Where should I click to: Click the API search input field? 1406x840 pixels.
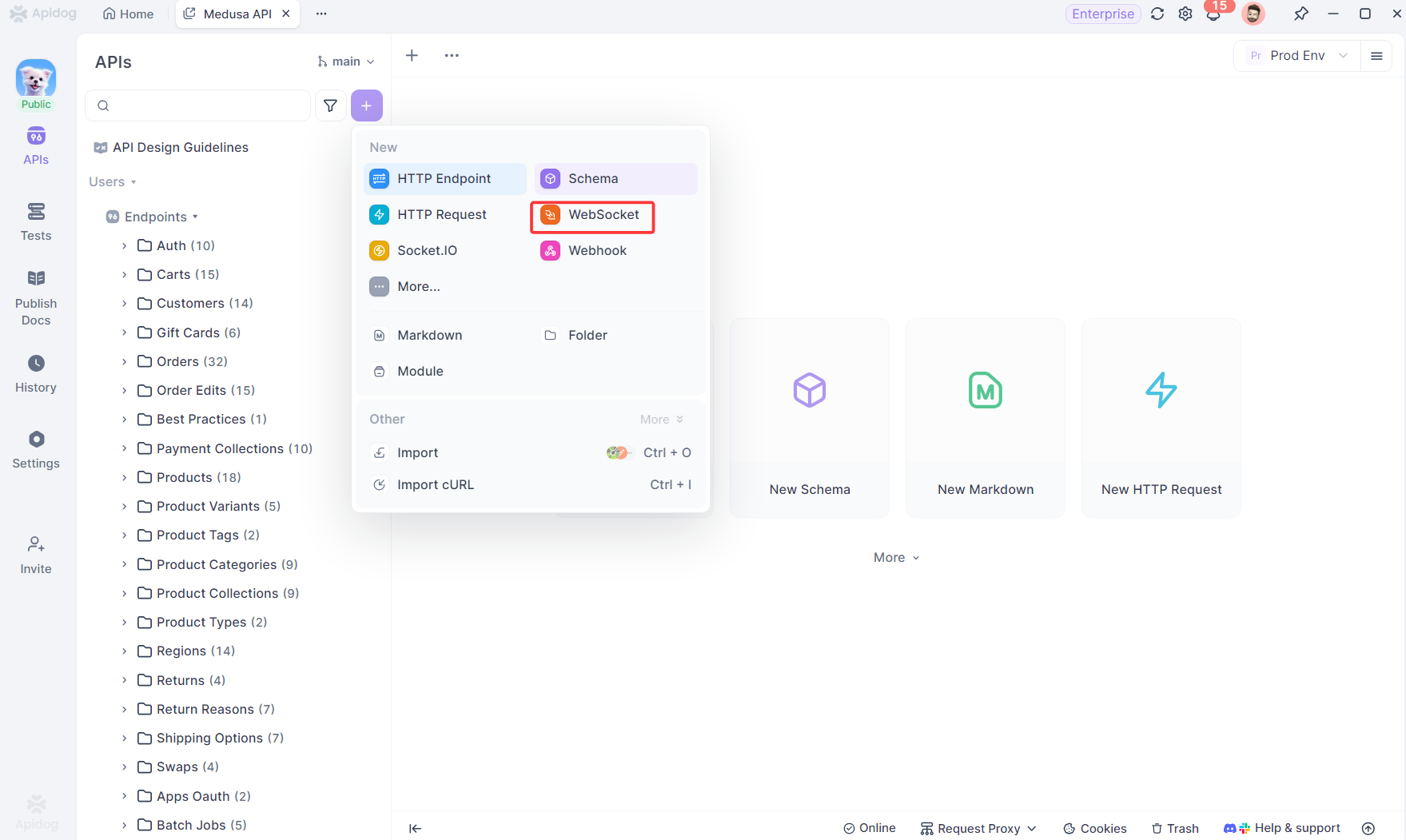click(x=197, y=105)
